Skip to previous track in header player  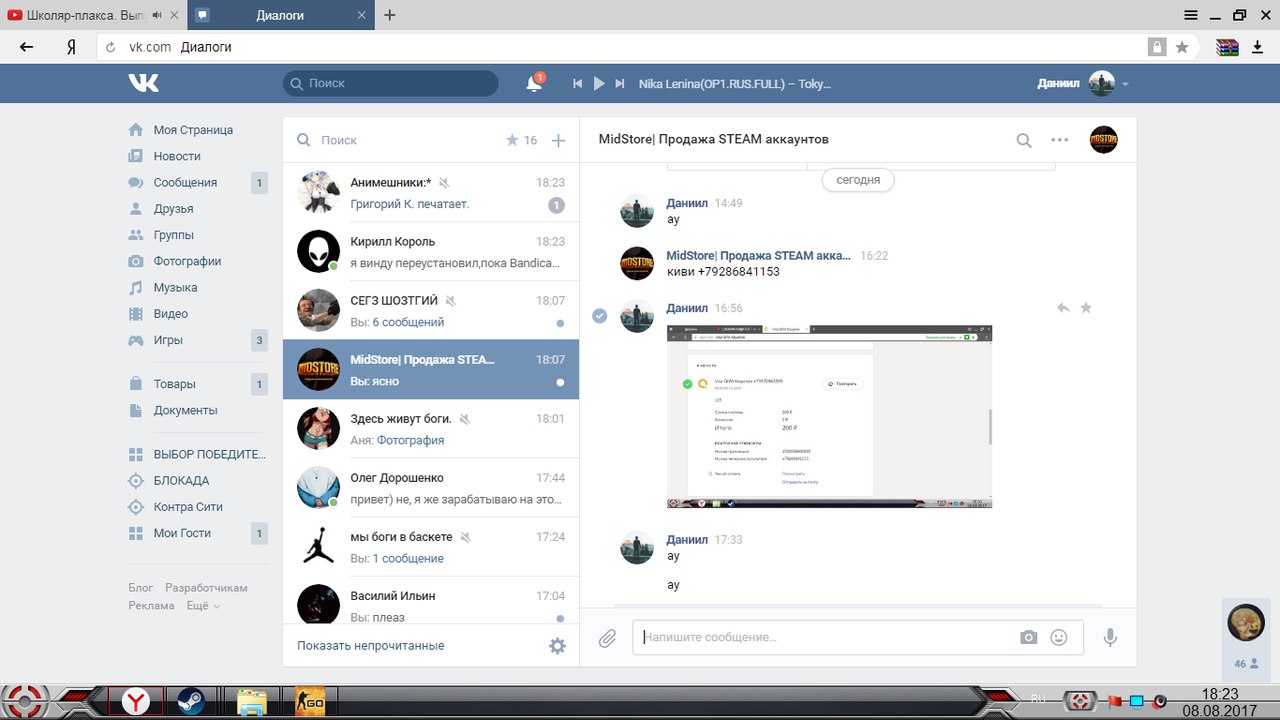click(x=578, y=84)
